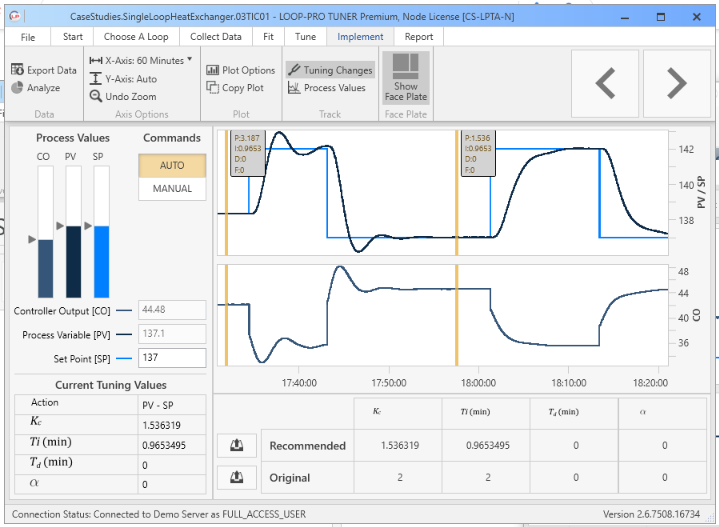The image size is (719, 527).
Task: Go to previous step with left arrow
Action: coord(605,83)
